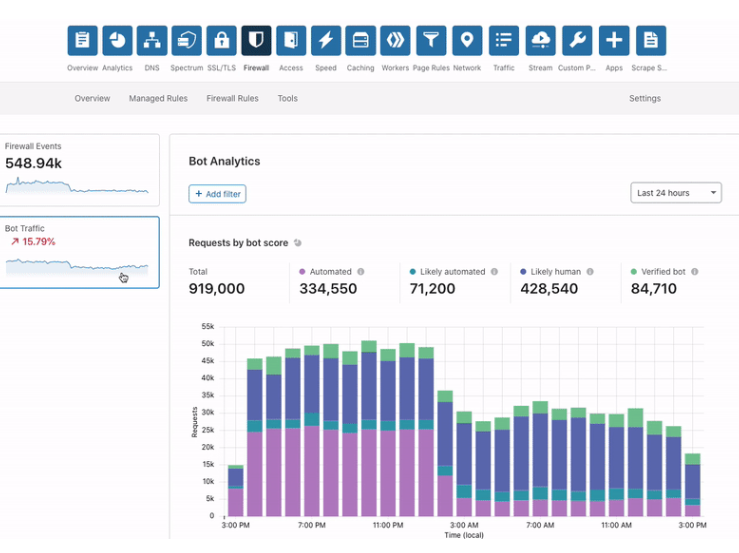Click the Total value 919,000

pyautogui.click(x=217, y=289)
